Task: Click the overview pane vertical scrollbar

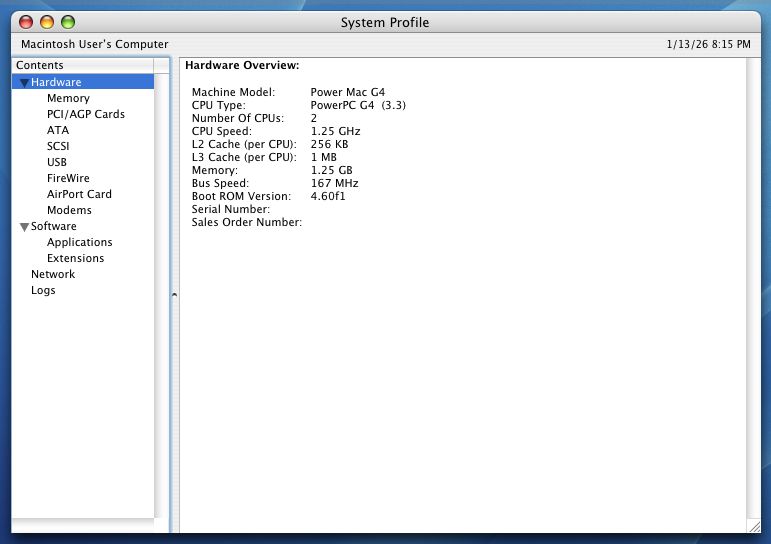Action: [753, 289]
